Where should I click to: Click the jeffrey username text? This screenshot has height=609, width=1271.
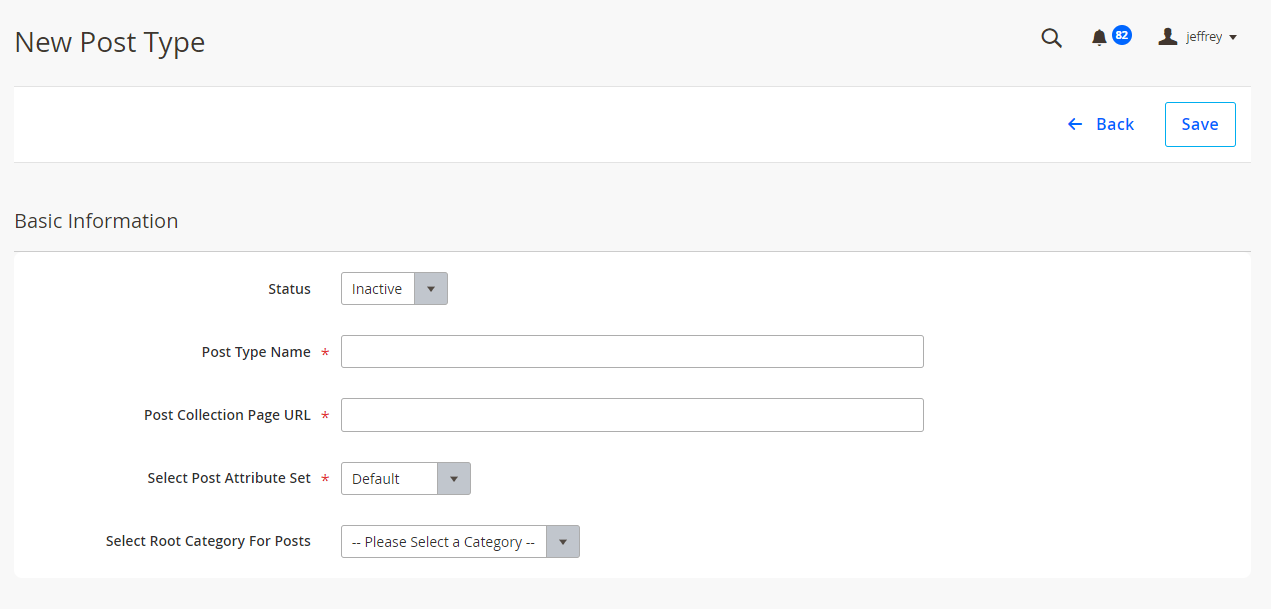1204,37
